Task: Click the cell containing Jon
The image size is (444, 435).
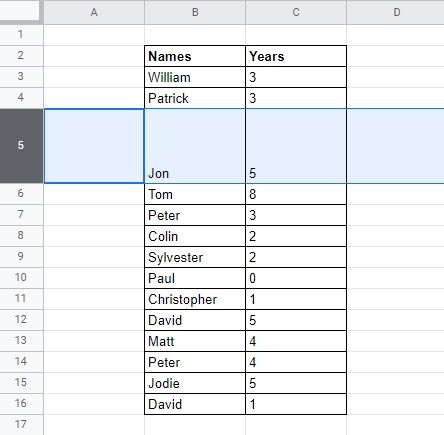Action: 195,146
